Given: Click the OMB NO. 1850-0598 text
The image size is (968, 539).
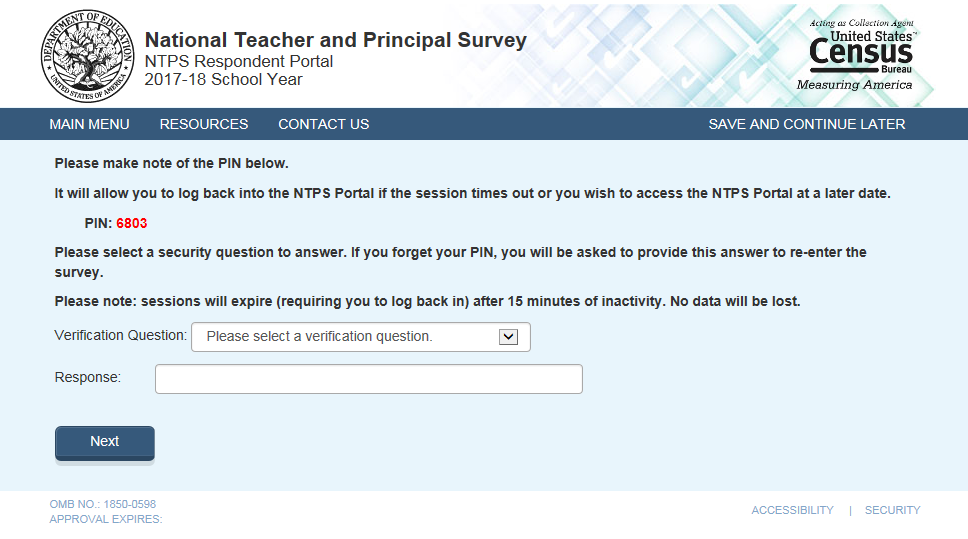Looking at the screenshot, I should (102, 504).
